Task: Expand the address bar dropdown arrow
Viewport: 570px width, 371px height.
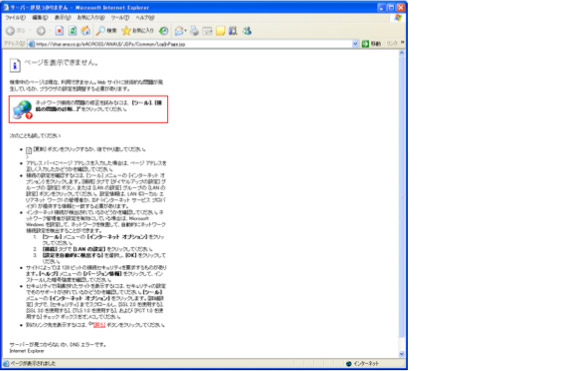Action: point(355,44)
